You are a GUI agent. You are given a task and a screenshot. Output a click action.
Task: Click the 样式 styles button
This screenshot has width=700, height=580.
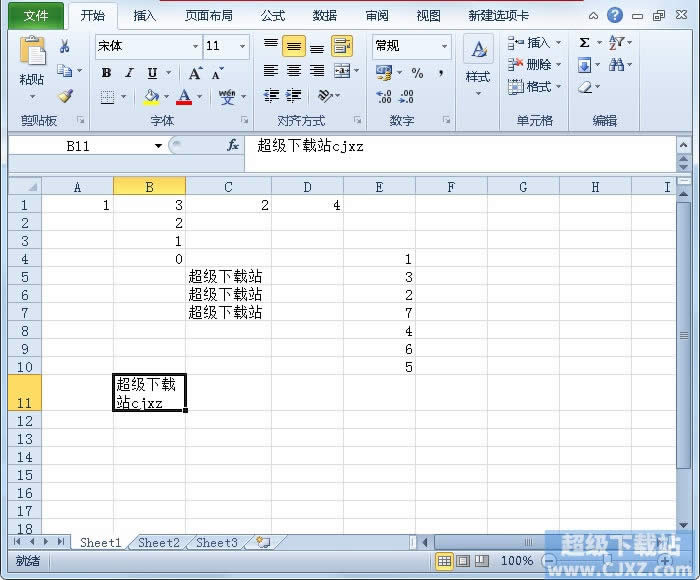tap(478, 65)
